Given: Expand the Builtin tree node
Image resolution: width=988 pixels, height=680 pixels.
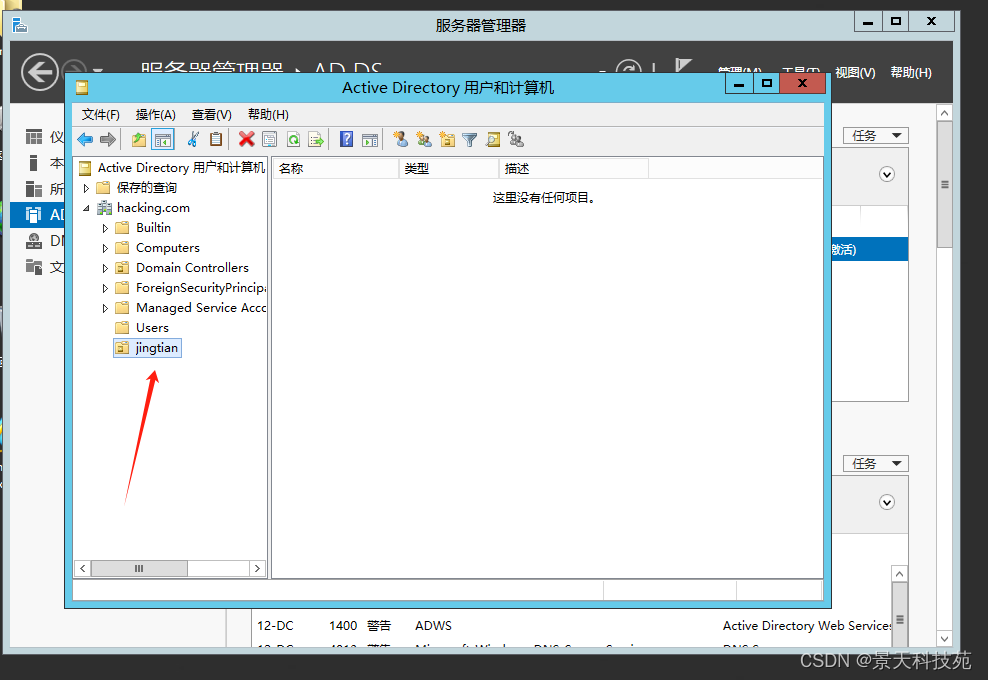Looking at the screenshot, I should coord(105,228).
